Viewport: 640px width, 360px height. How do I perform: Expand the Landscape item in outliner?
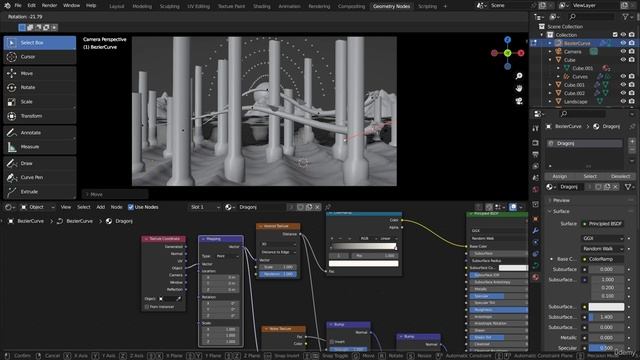tap(550, 102)
